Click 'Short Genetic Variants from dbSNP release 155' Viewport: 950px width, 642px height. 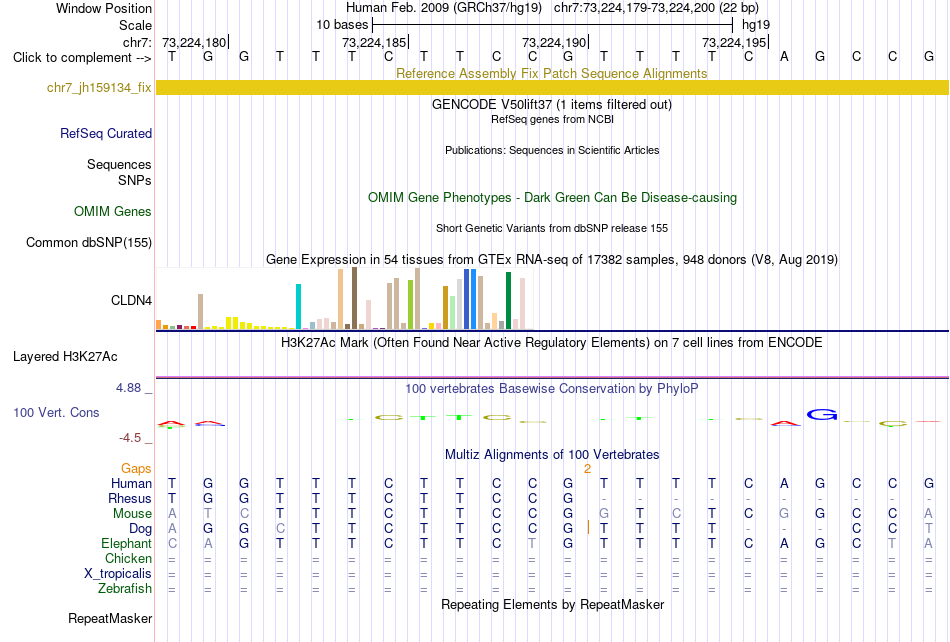pyautogui.click(x=552, y=228)
